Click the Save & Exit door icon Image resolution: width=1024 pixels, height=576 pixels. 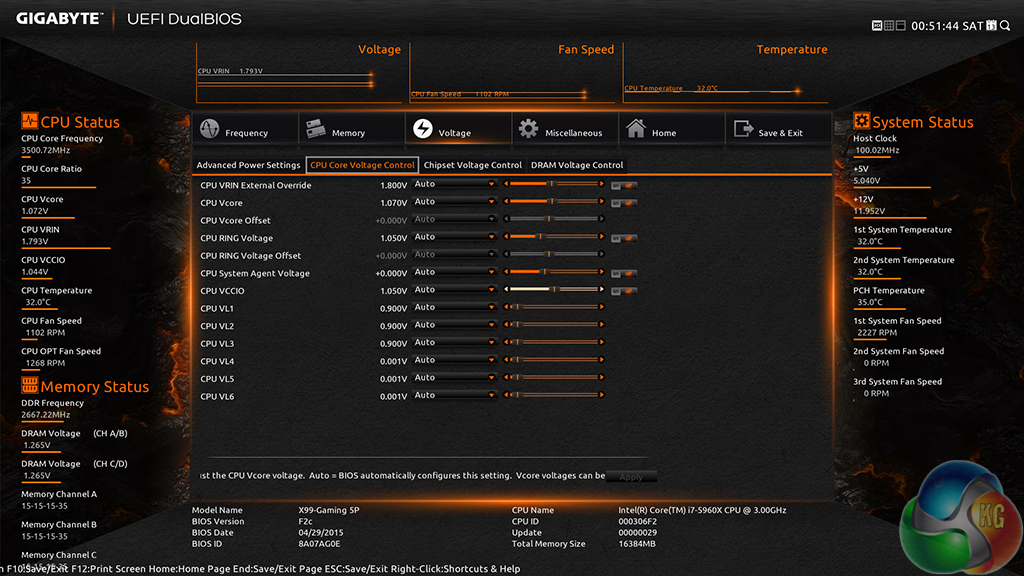click(x=743, y=130)
